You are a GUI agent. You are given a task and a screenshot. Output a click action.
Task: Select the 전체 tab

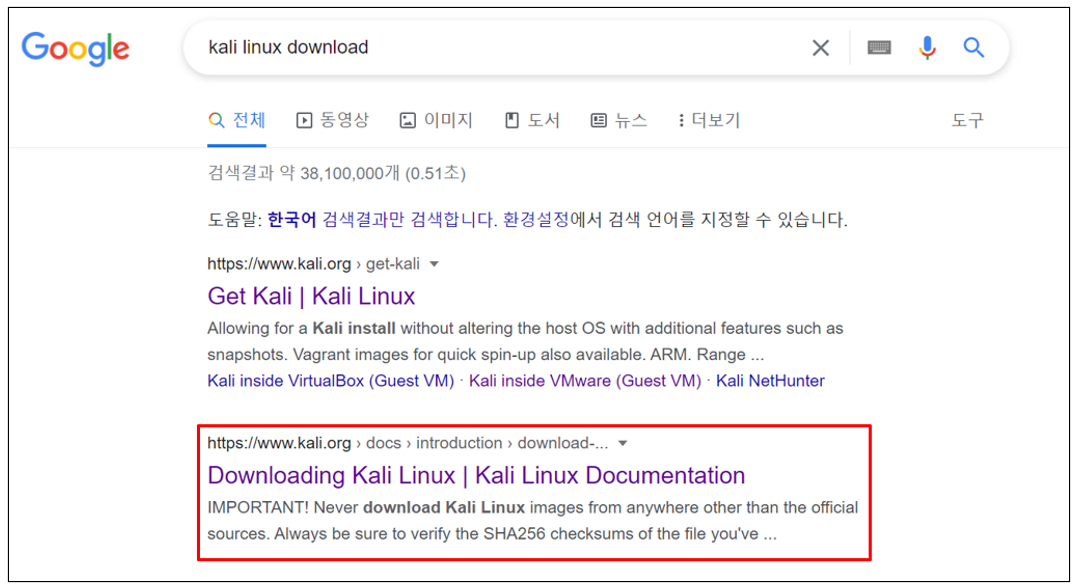(237, 120)
